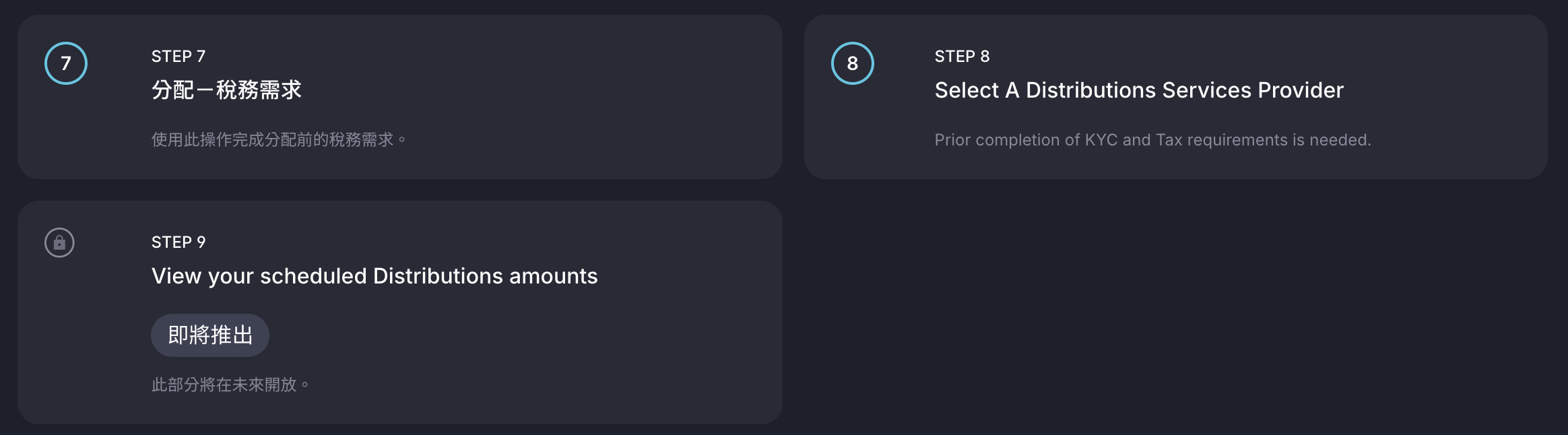Click the Prior completion of KYC description
Viewport: 1568px width, 435px height.
click(x=1152, y=140)
